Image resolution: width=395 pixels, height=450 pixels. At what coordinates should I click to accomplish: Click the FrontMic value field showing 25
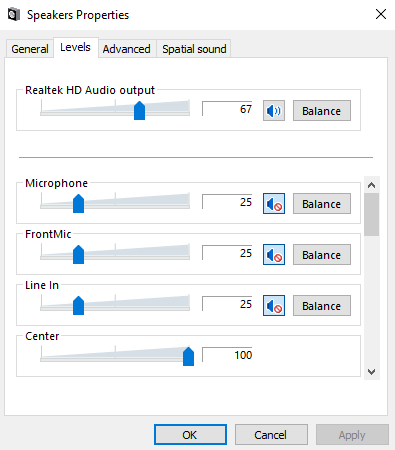[227, 253]
